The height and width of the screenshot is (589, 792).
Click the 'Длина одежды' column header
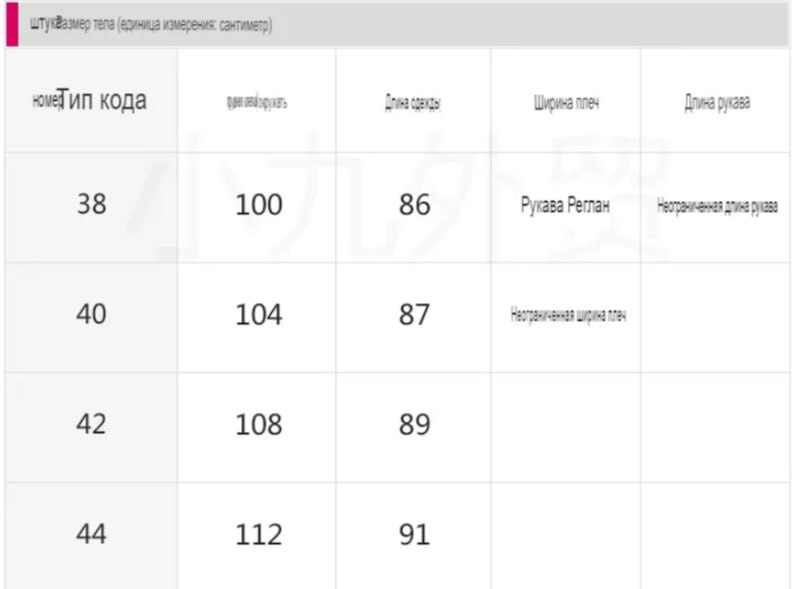(x=413, y=100)
